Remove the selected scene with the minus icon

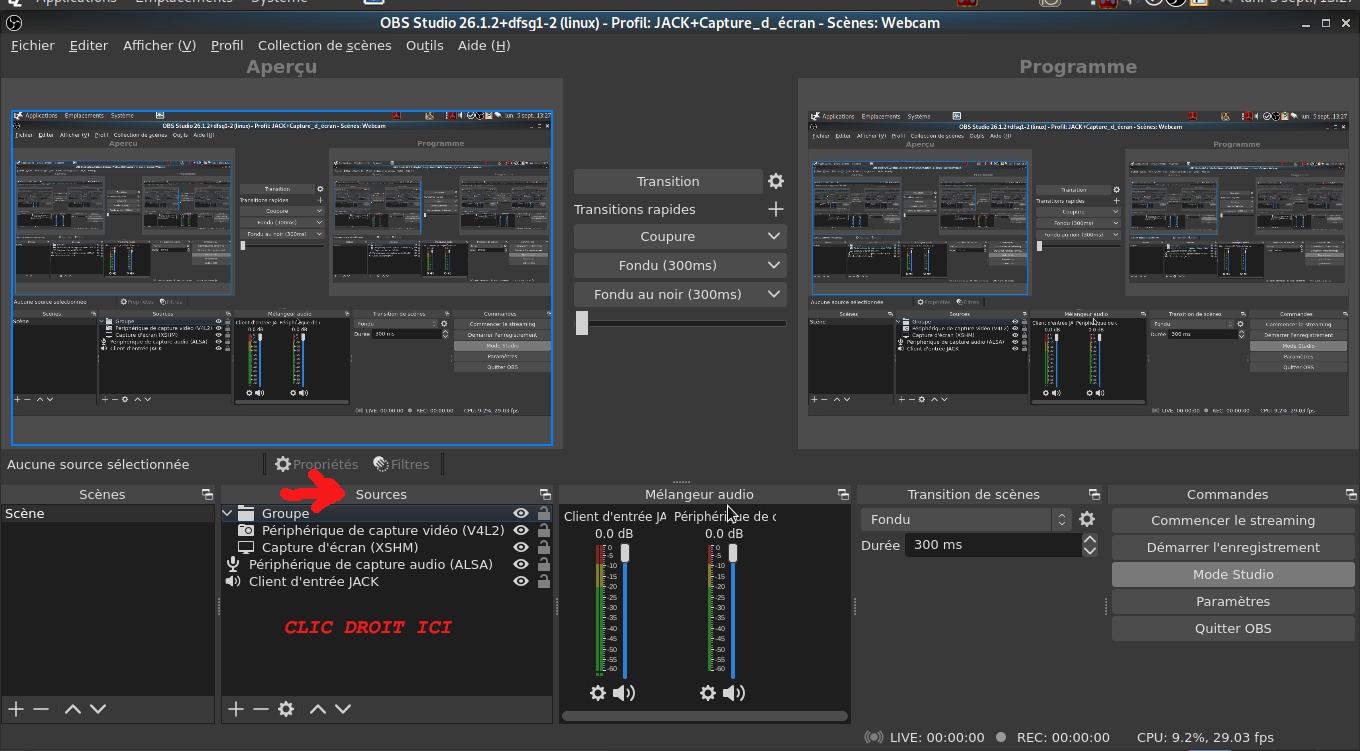click(41, 709)
